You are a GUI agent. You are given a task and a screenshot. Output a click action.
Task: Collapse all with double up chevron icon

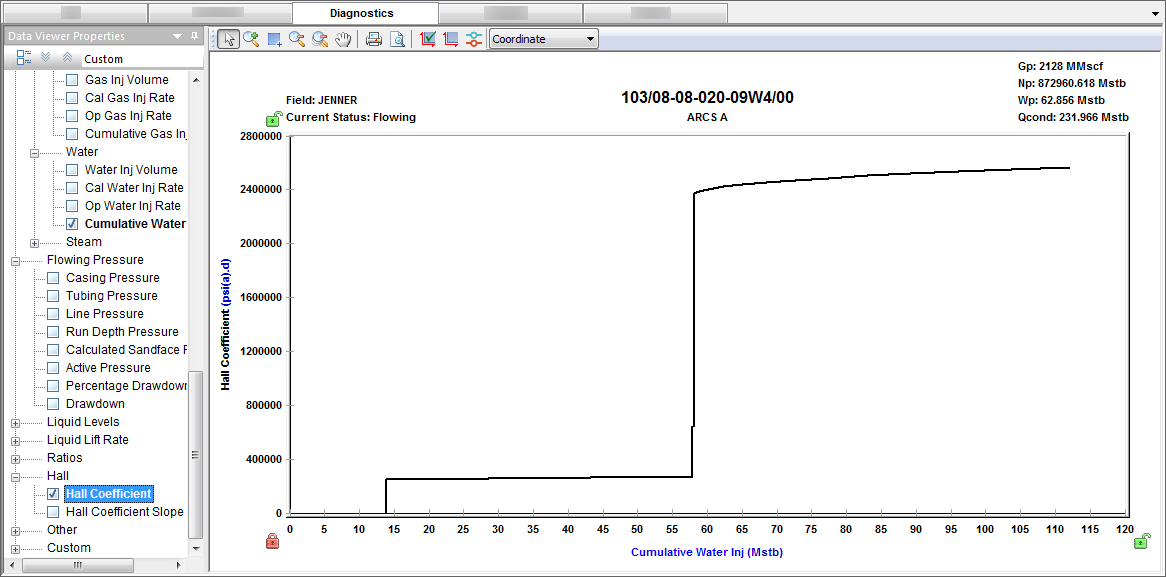click(x=66, y=58)
